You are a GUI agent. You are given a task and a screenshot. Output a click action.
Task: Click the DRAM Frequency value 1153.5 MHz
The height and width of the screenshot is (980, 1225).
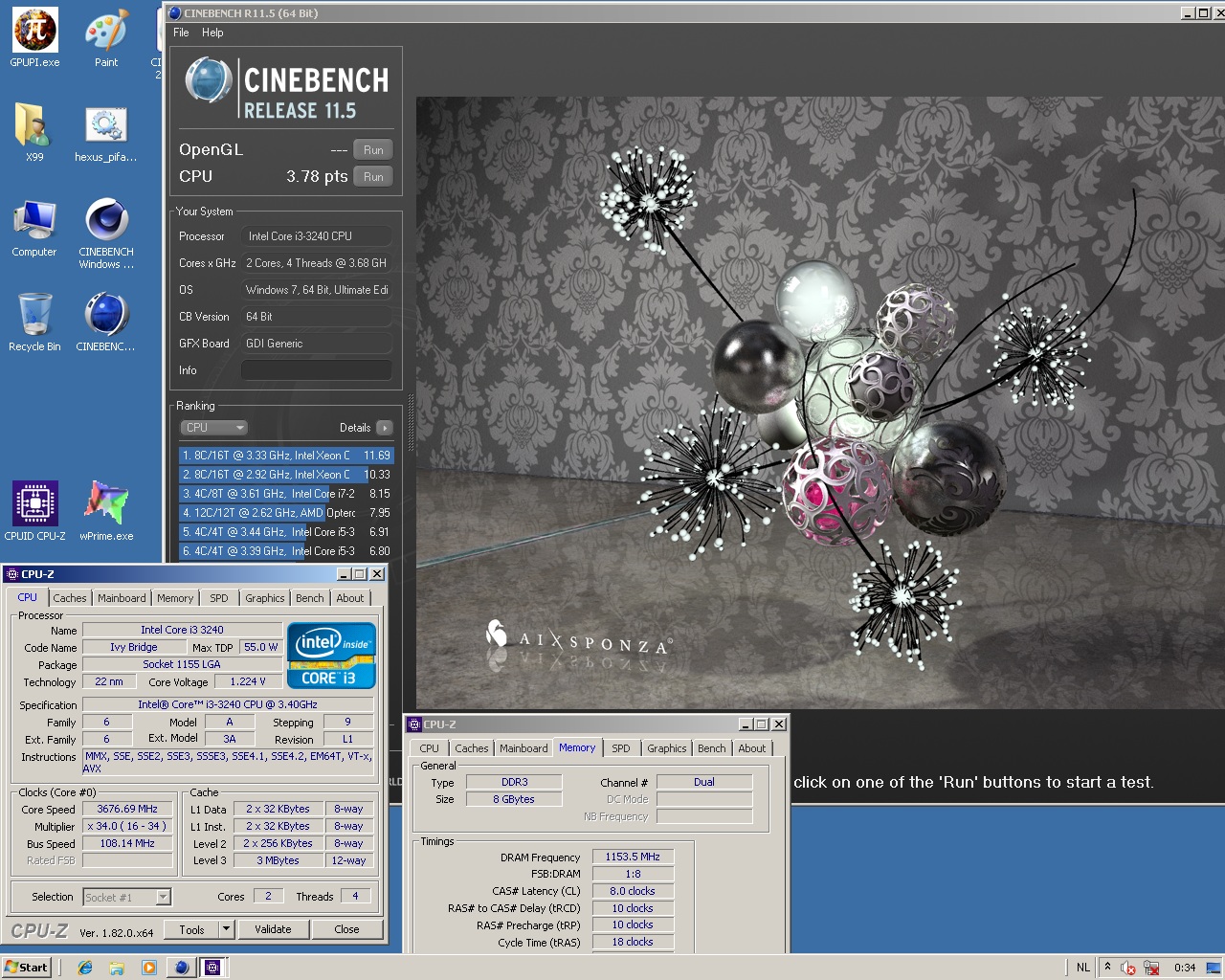pos(633,857)
